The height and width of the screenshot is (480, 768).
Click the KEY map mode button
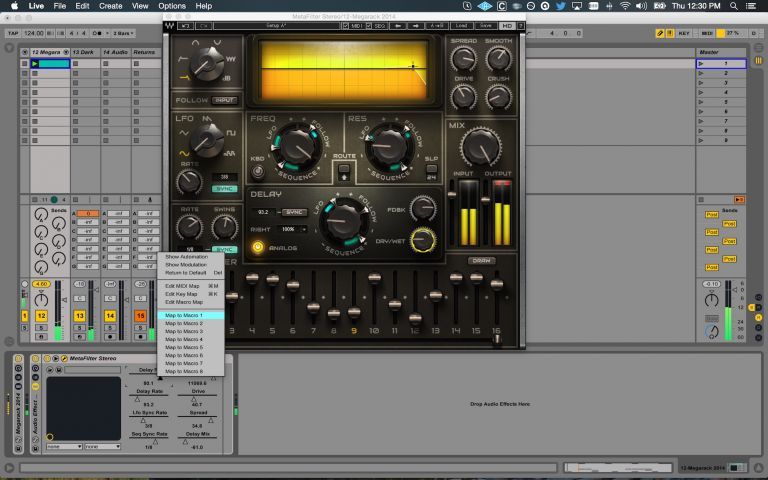point(684,33)
